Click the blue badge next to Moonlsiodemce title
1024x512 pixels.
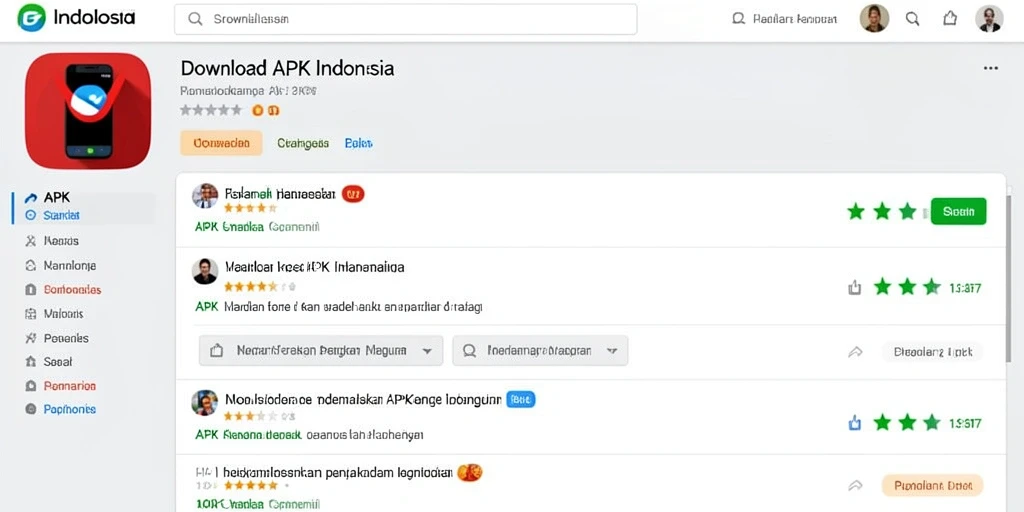tap(520, 399)
